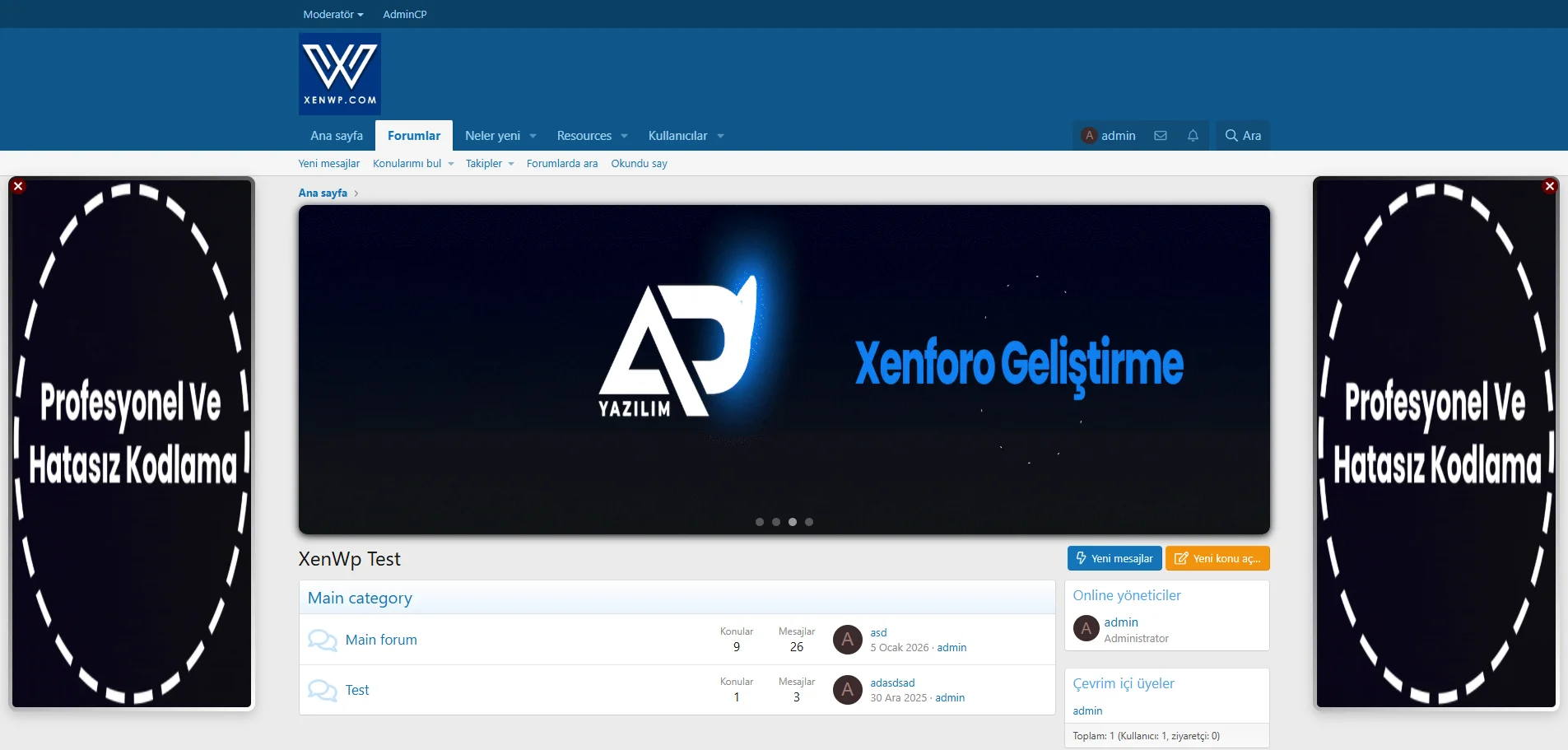This screenshot has height=750, width=1568.
Task: Open the AdminCP link
Action: 404,14
